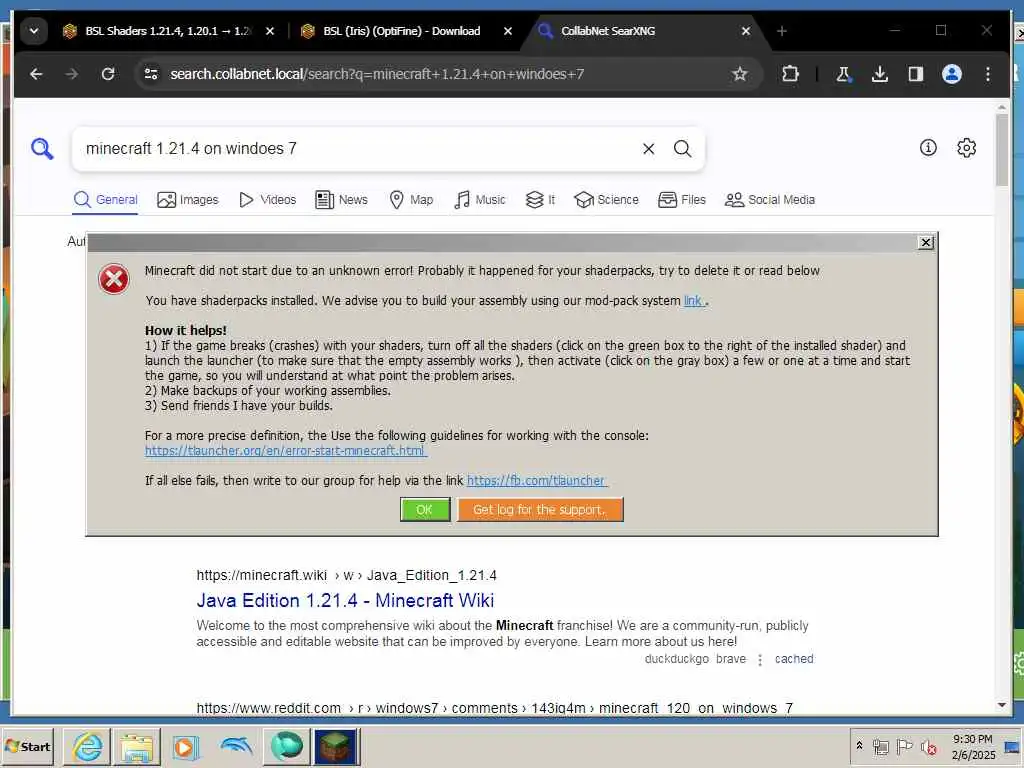Switch to the Minecraft launcher taskbar button
The height and width of the screenshot is (768, 1024).
coord(336,746)
